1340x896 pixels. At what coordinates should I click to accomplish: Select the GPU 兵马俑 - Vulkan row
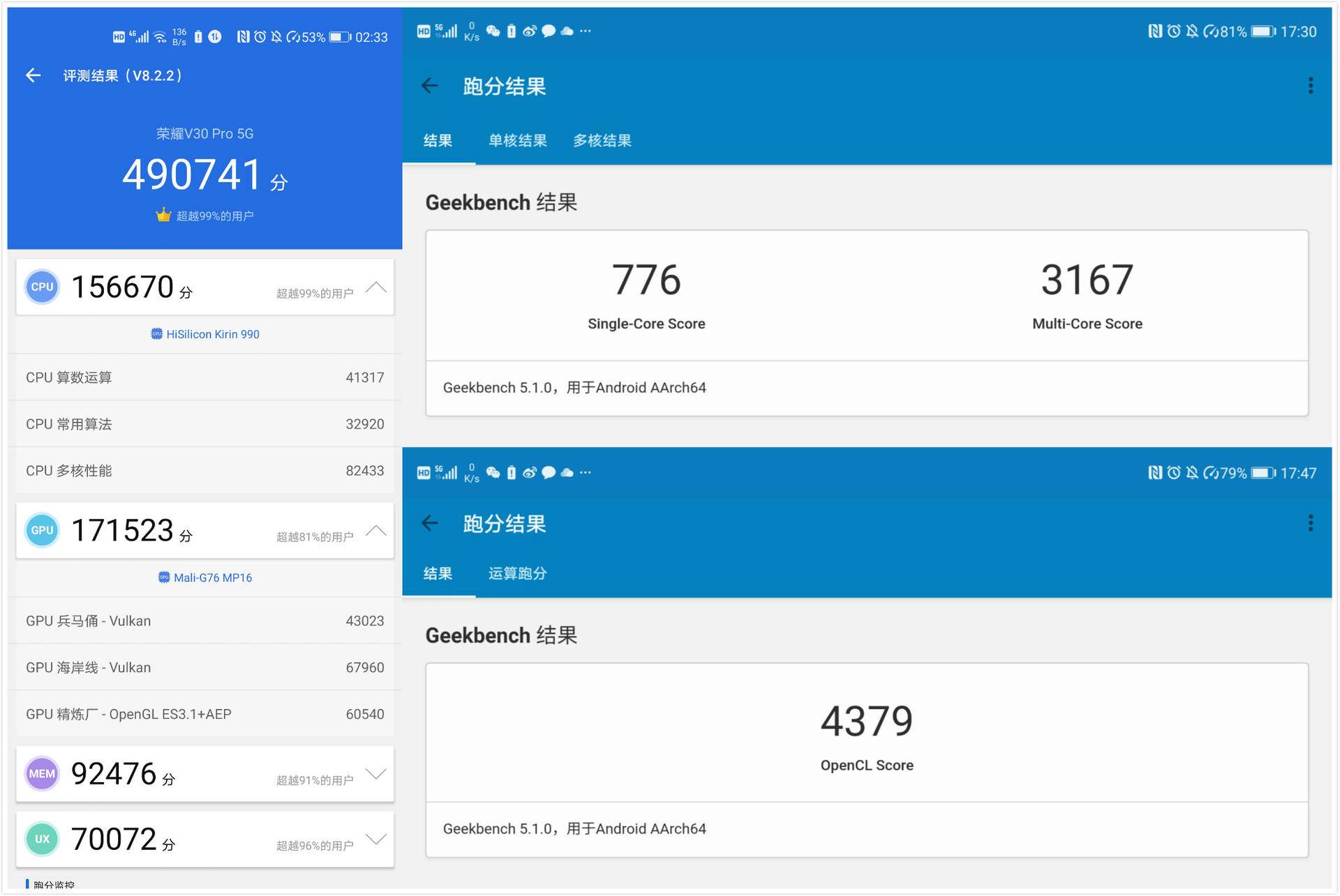pos(204,620)
